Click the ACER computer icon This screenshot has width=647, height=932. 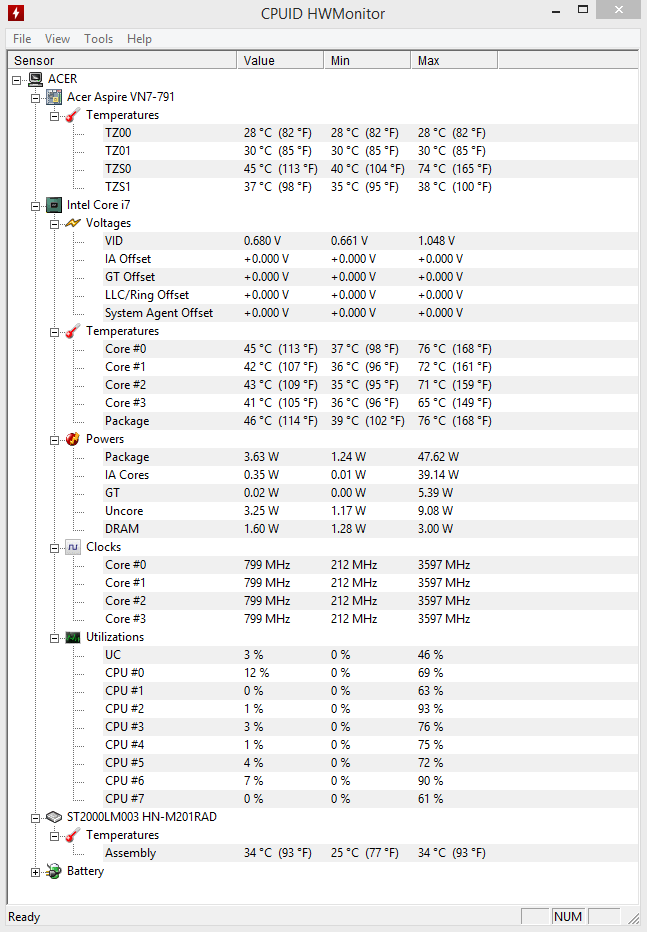[36, 79]
